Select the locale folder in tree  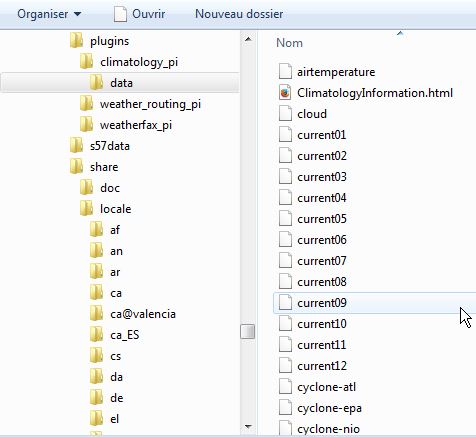tap(115, 209)
